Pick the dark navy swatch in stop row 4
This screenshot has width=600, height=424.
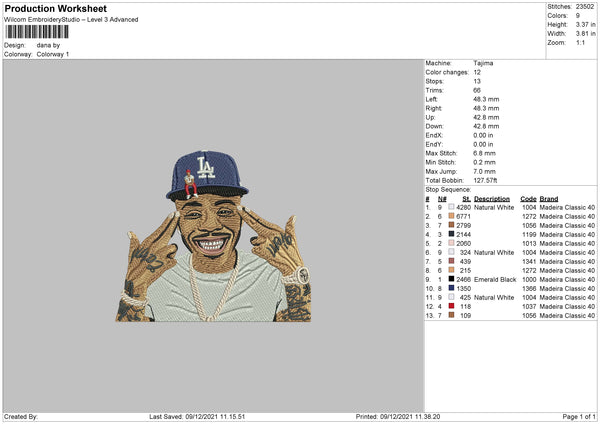click(451, 234)
